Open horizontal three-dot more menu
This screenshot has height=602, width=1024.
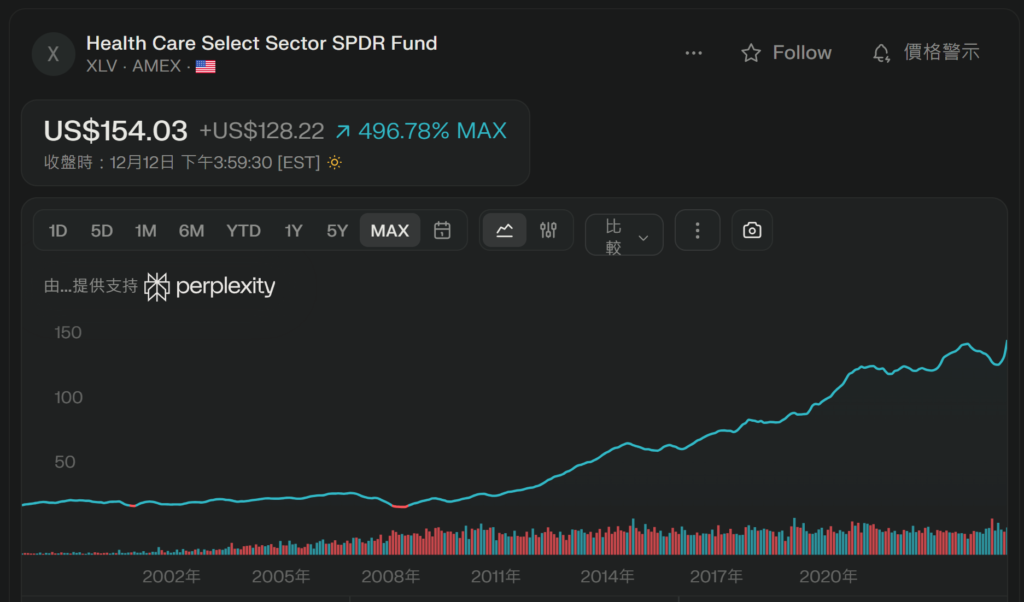(694, 53)
